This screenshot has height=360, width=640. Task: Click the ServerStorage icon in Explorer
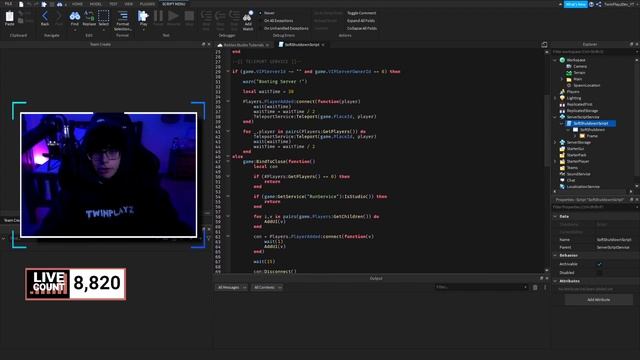(x=562, y=142)
